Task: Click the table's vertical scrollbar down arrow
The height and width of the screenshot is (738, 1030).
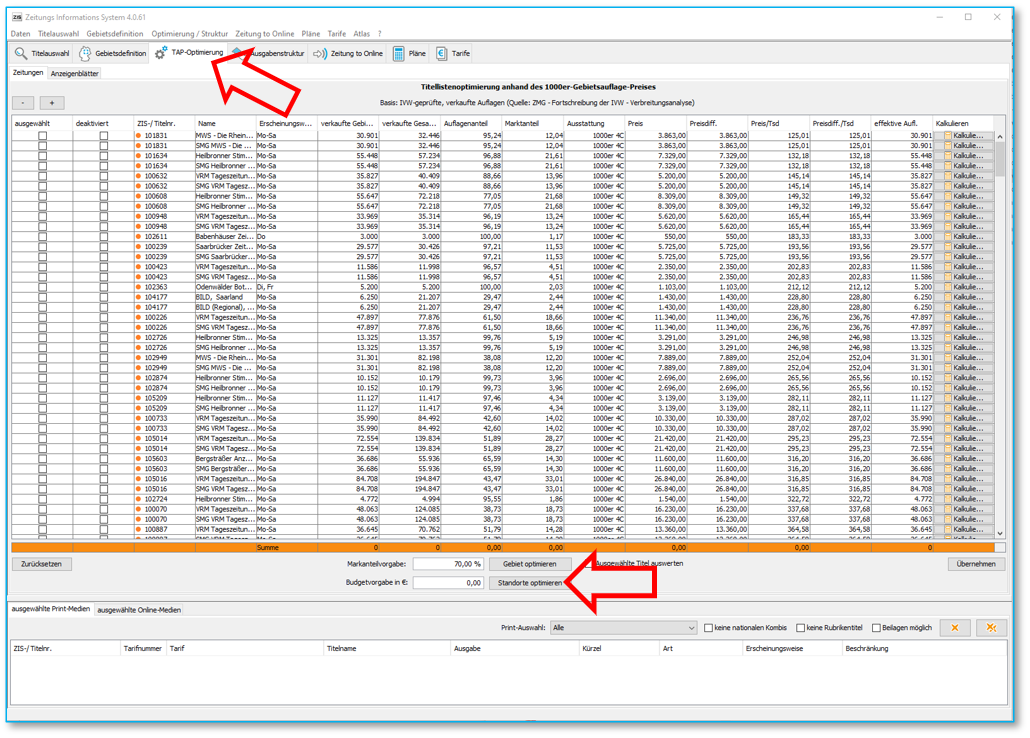Action: coord(1000,534)
